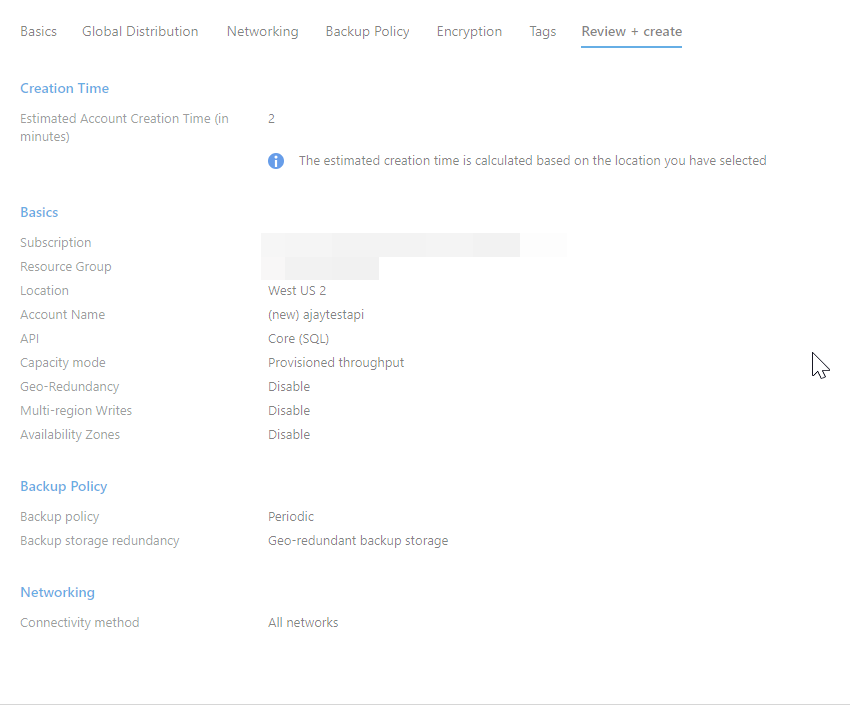
Task: Go to the Networking tab
Action: (x=262, y=31)
